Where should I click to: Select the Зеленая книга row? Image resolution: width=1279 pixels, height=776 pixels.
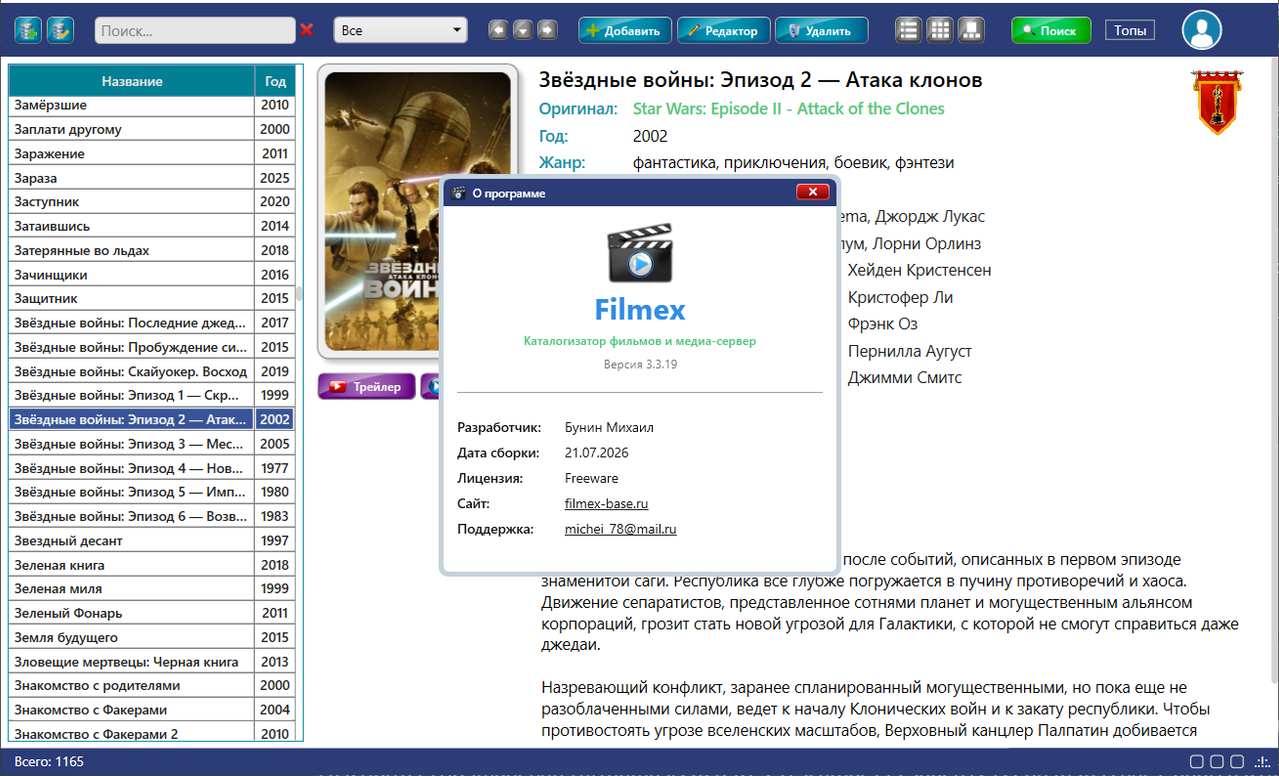(152, 564)
